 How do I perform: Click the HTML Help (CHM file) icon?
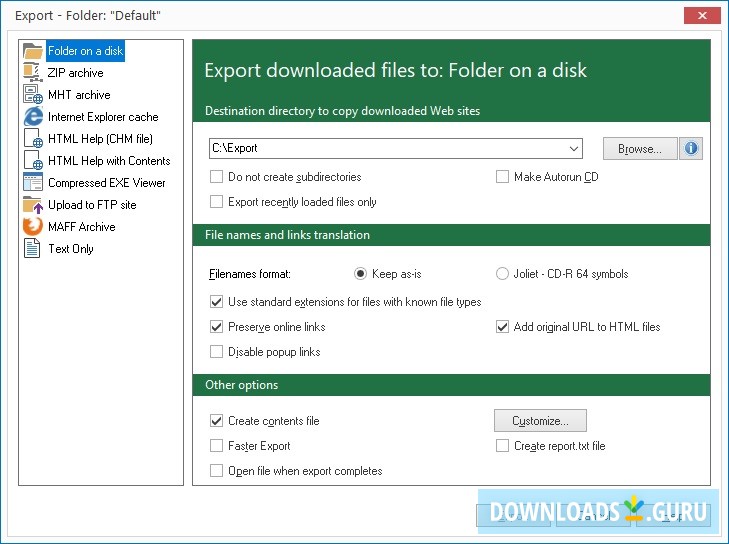33,139
